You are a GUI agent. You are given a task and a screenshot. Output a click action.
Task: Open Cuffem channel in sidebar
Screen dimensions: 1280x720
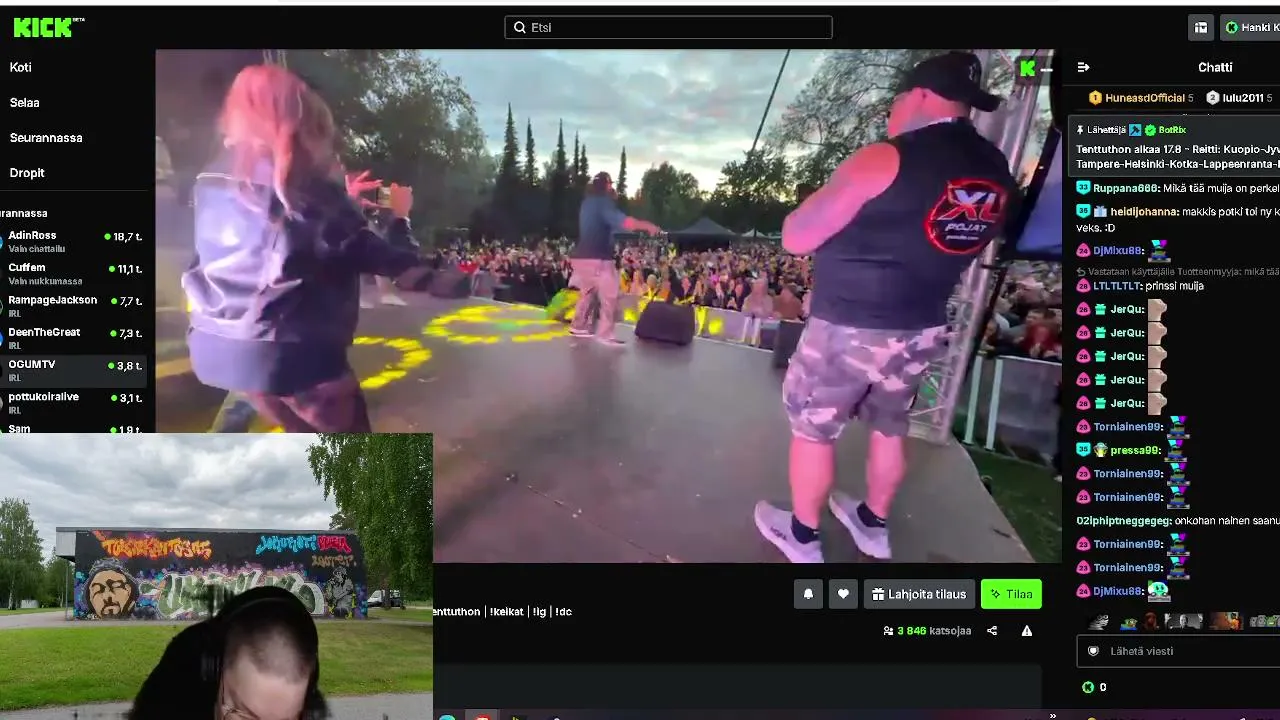pos(74,274)
